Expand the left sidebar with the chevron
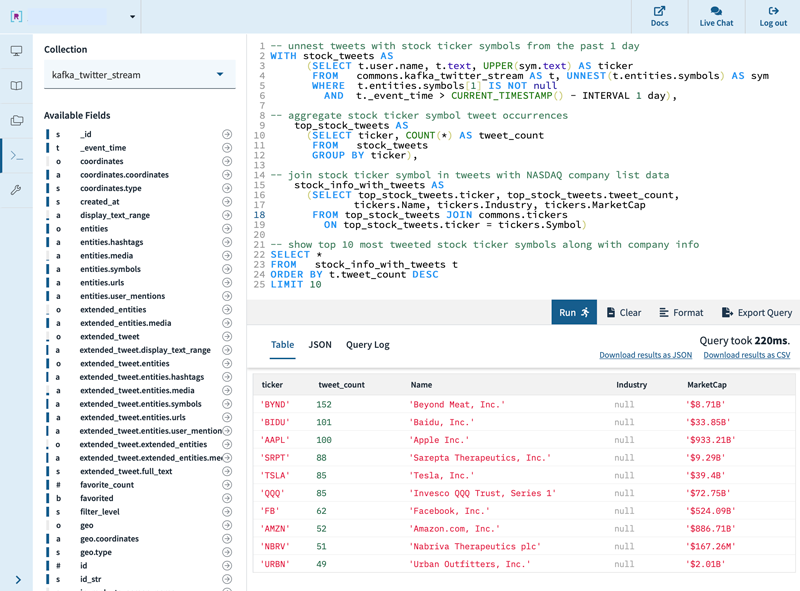The width and height of the screenshot is (800, 591). point(18,580)
